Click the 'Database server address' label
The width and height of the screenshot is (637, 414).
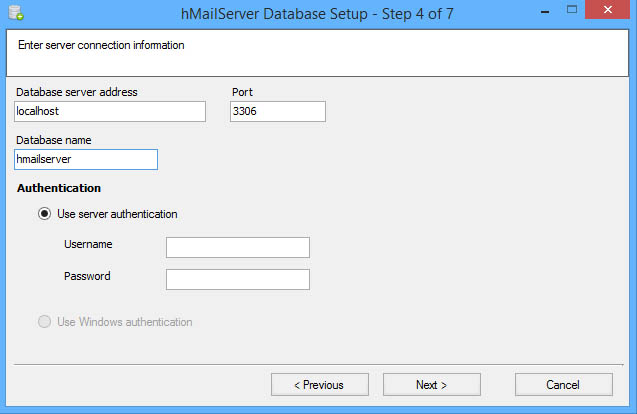coord(77,92)
